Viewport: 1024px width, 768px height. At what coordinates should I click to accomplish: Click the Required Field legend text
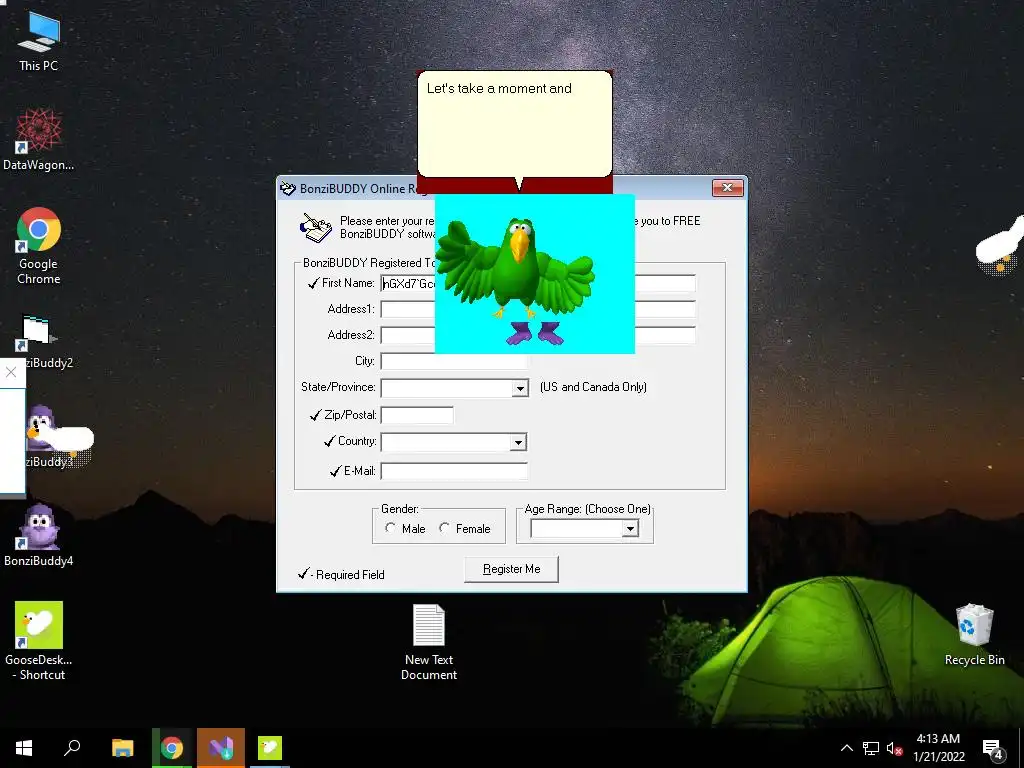pos(350,575)
